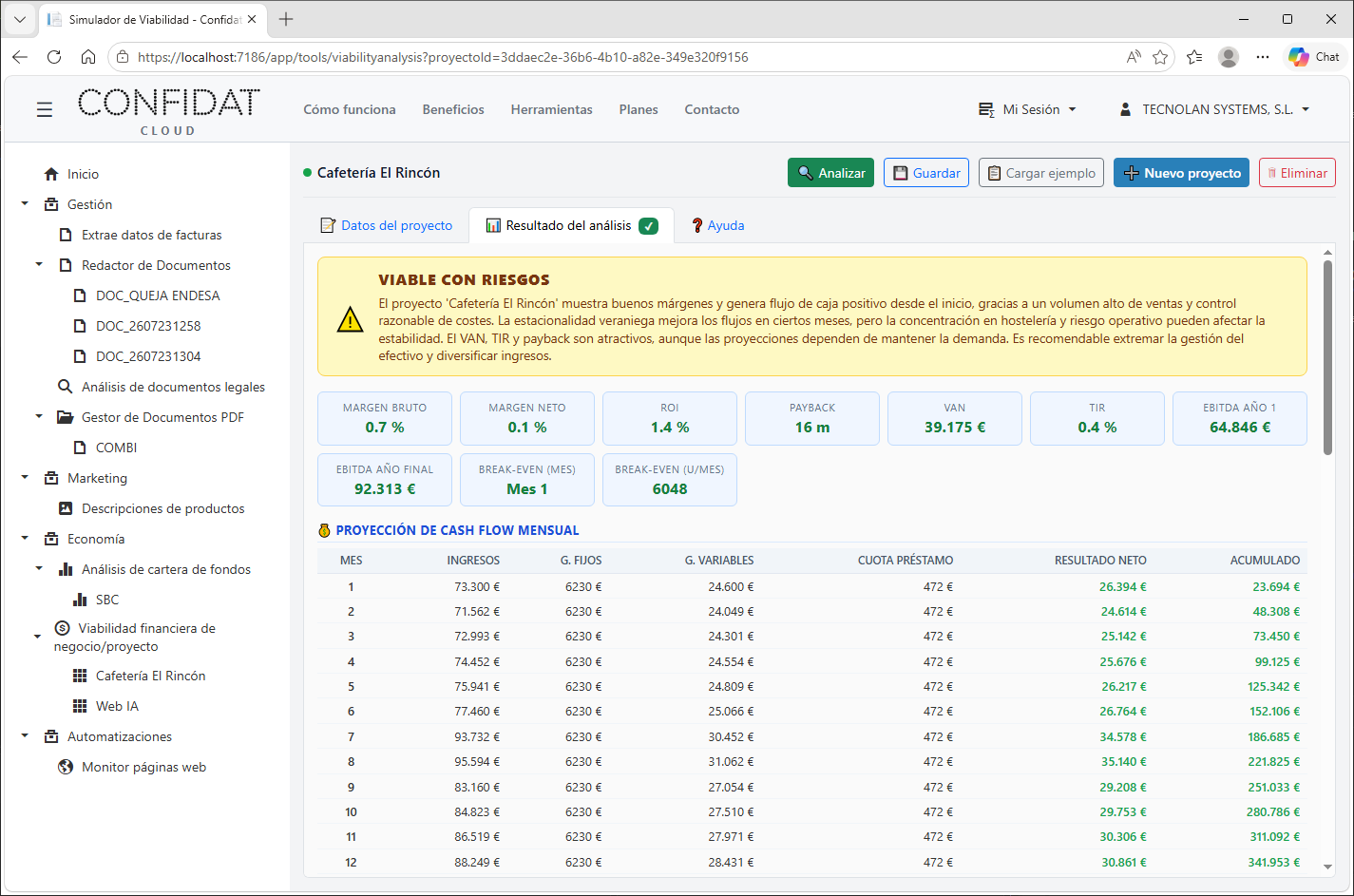1354x896 pixels.
Task: Save project with Guardar button
Action: (926, 173)
